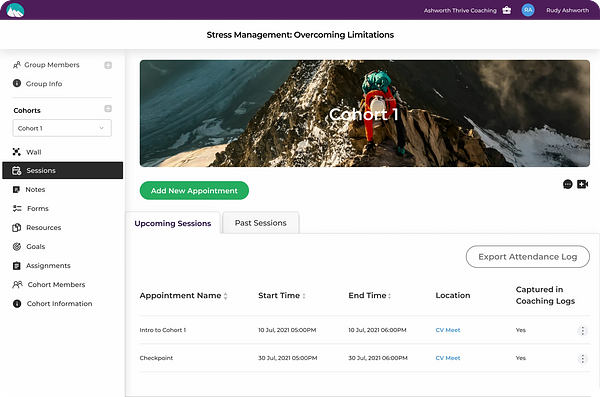This screenshot has height=397, width=600.
Task: Click the 10 Jul, 2021 05:00PM start time
Action: (287, 330)
